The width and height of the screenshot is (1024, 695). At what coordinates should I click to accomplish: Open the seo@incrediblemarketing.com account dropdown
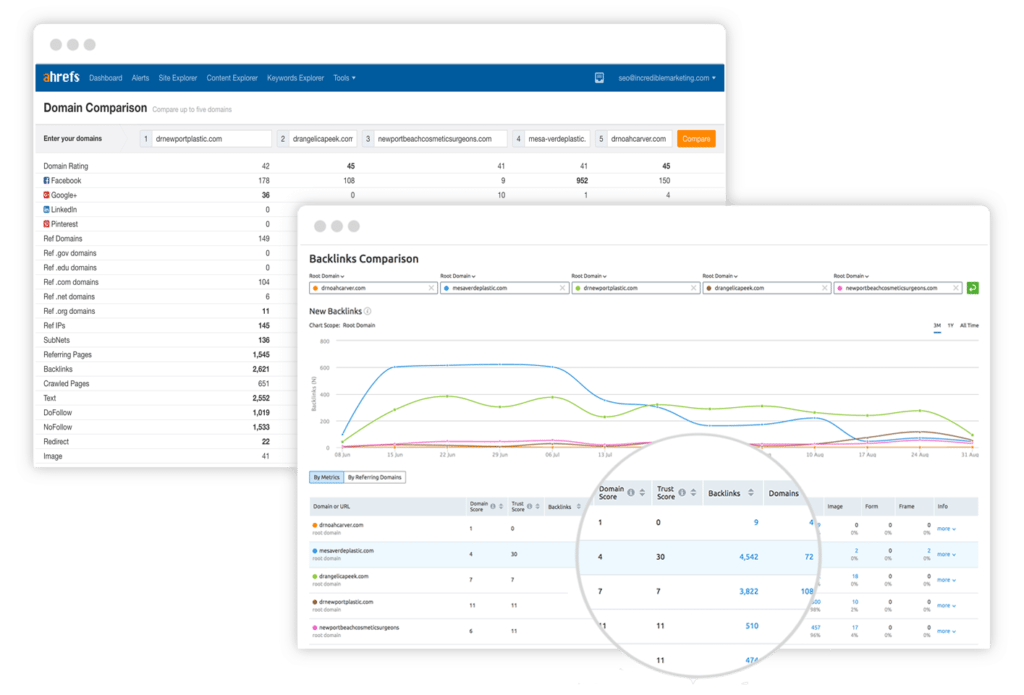pos(667,78)
